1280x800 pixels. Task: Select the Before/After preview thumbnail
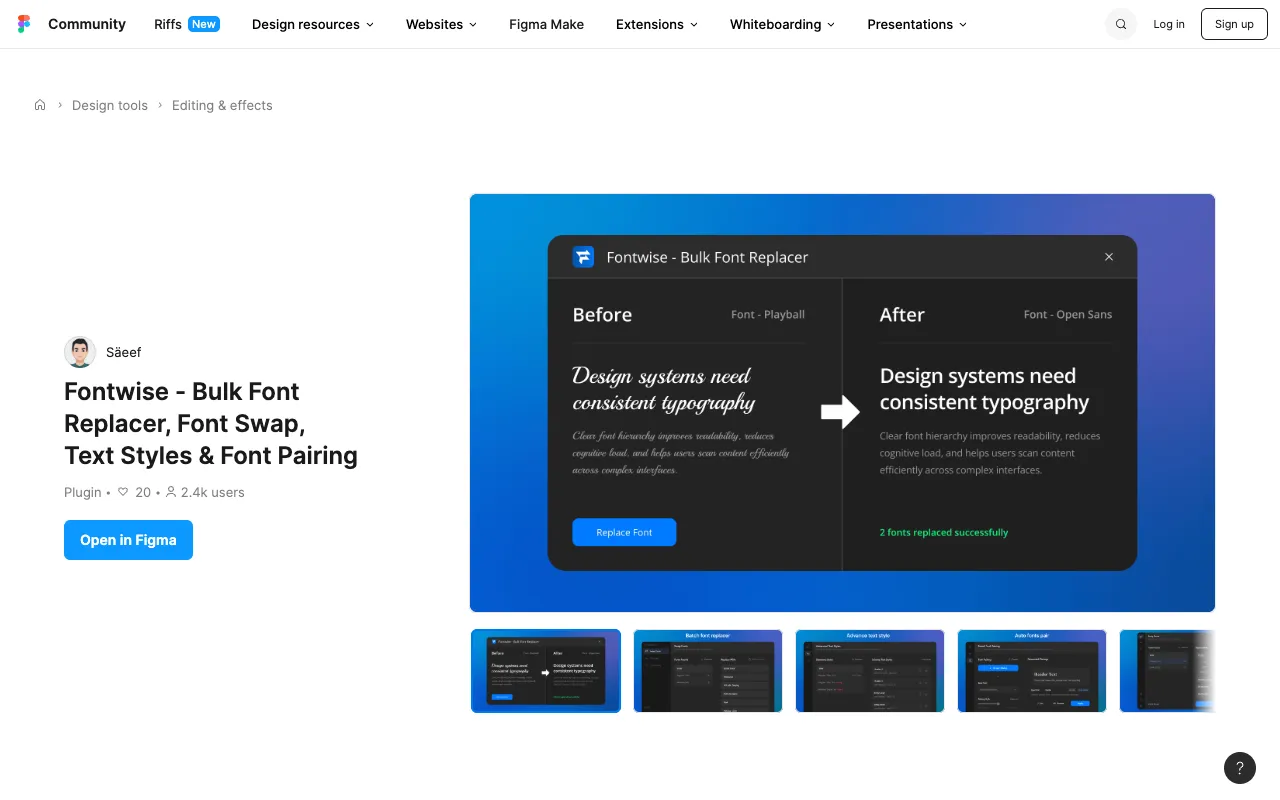point(546,671)
